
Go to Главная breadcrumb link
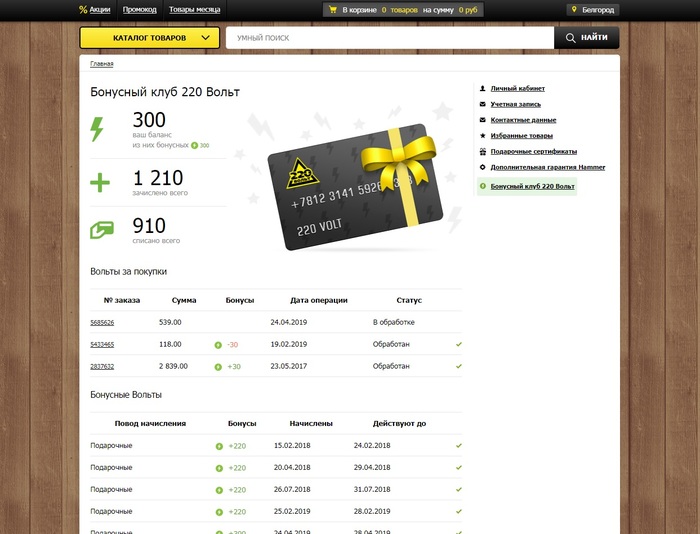(x=101, y=64)
